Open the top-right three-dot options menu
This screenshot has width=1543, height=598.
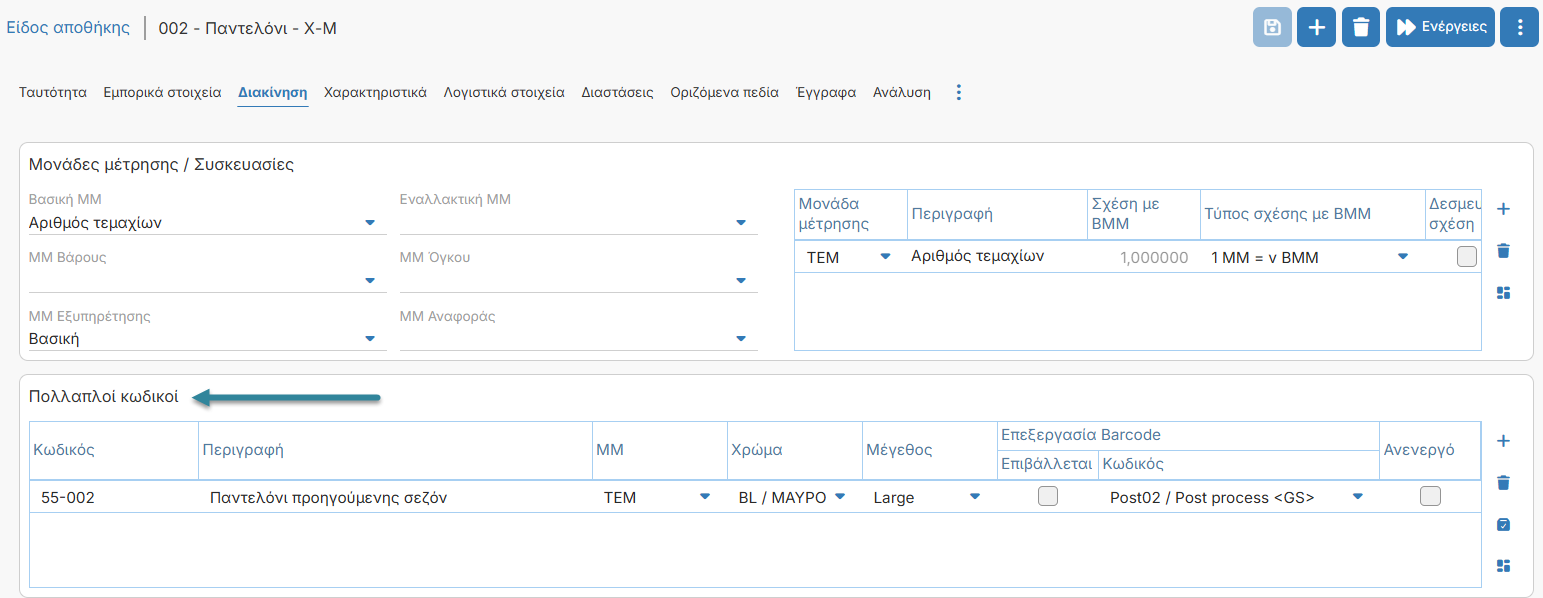[x=1520, y=27]
